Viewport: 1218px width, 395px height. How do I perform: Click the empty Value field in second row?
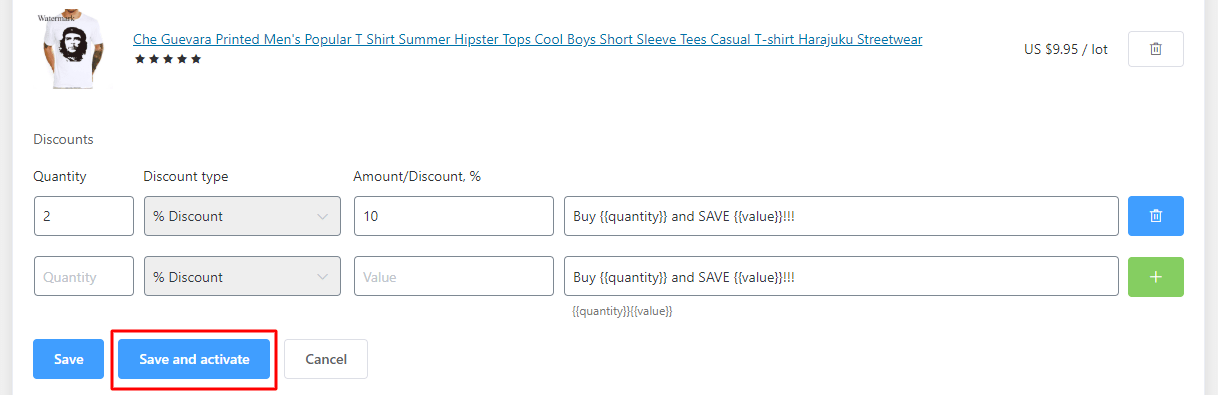tap(454, 277)
